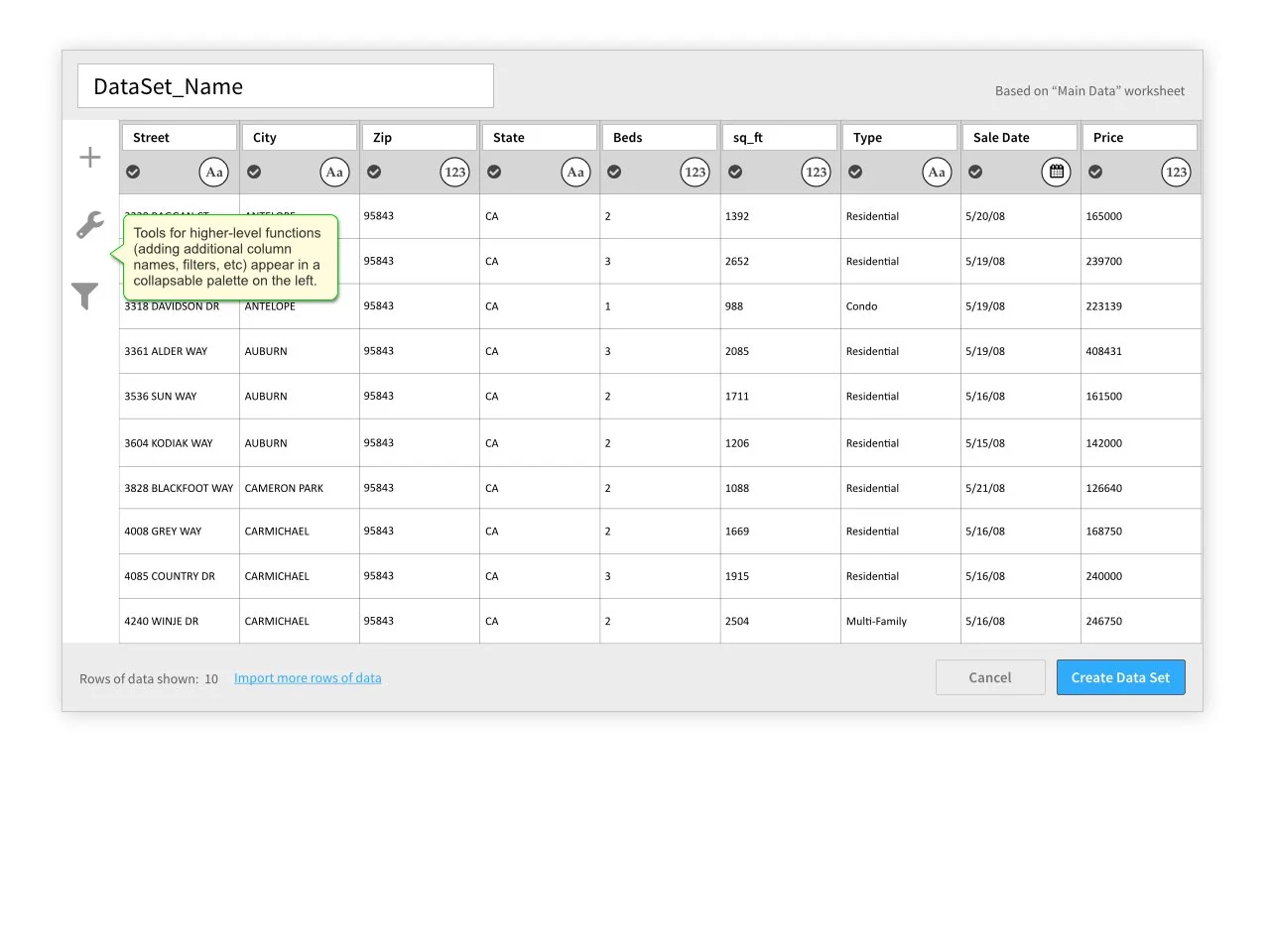1270x952 pixels.
Task: Select the 3318 DAVIDSON DR cell
Action: click(180, 306)
